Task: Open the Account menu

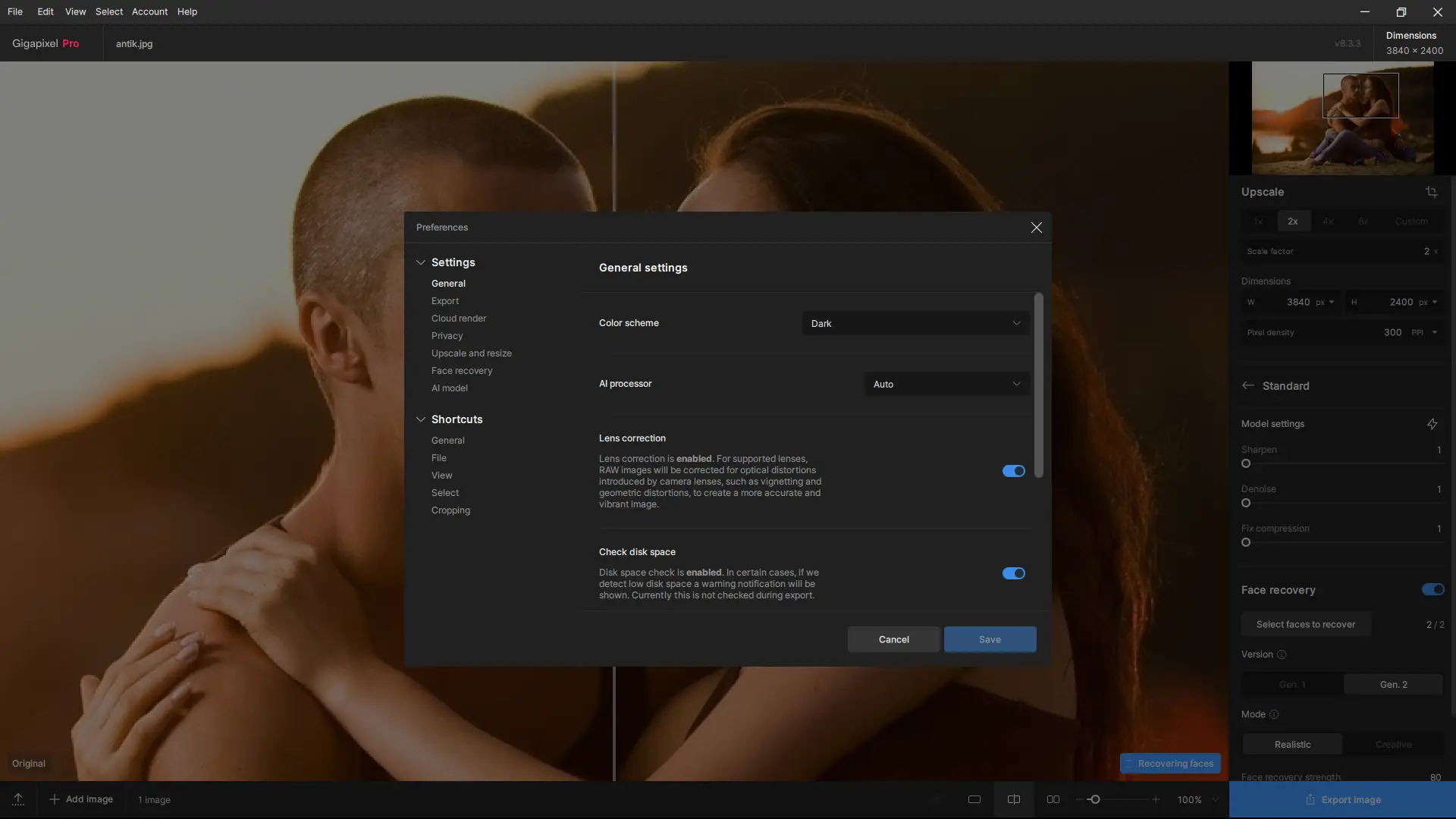Action: (x=149, y=11)
